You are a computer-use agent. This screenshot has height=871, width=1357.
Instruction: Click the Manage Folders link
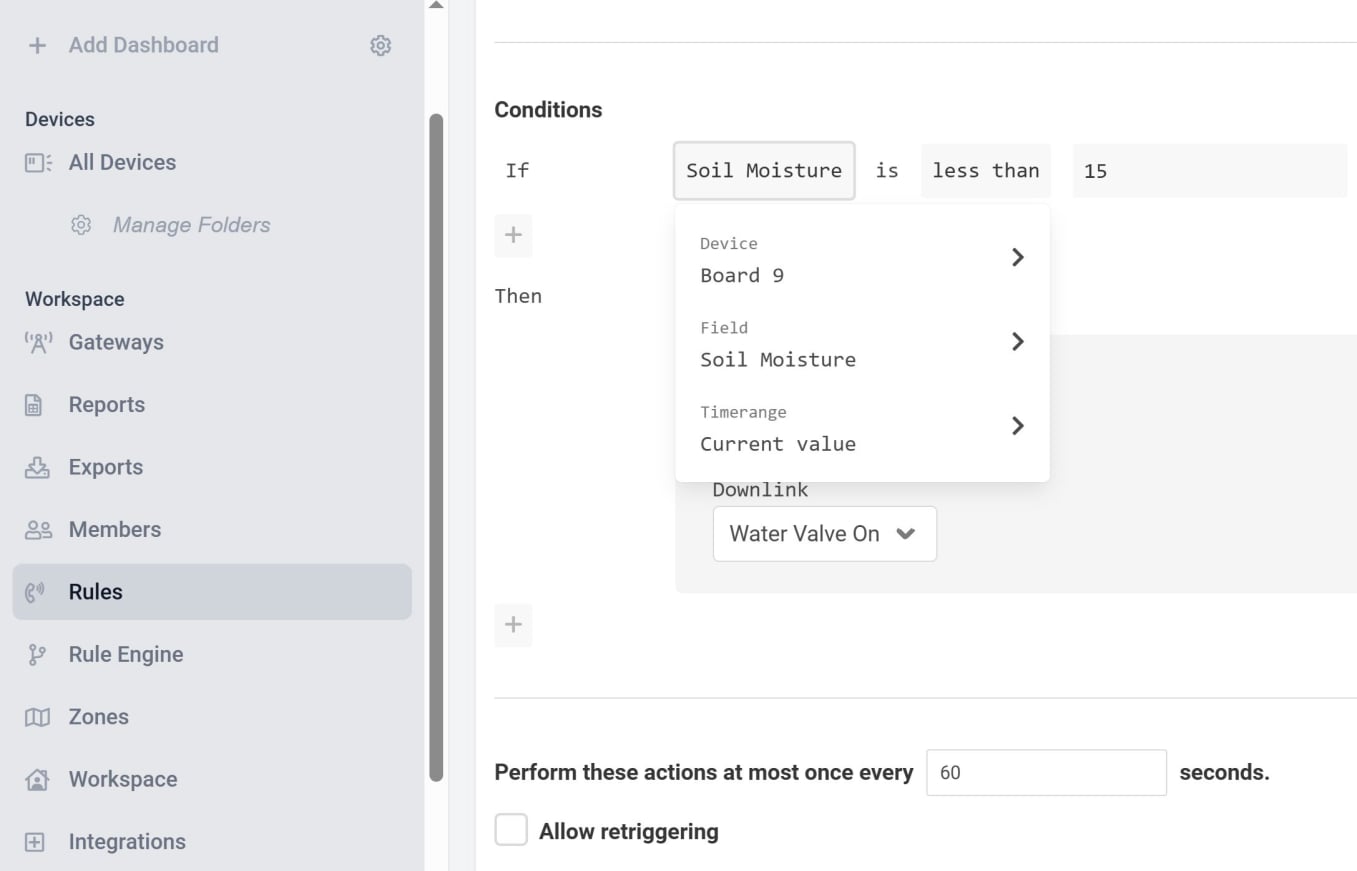click(x=191, y=225)
